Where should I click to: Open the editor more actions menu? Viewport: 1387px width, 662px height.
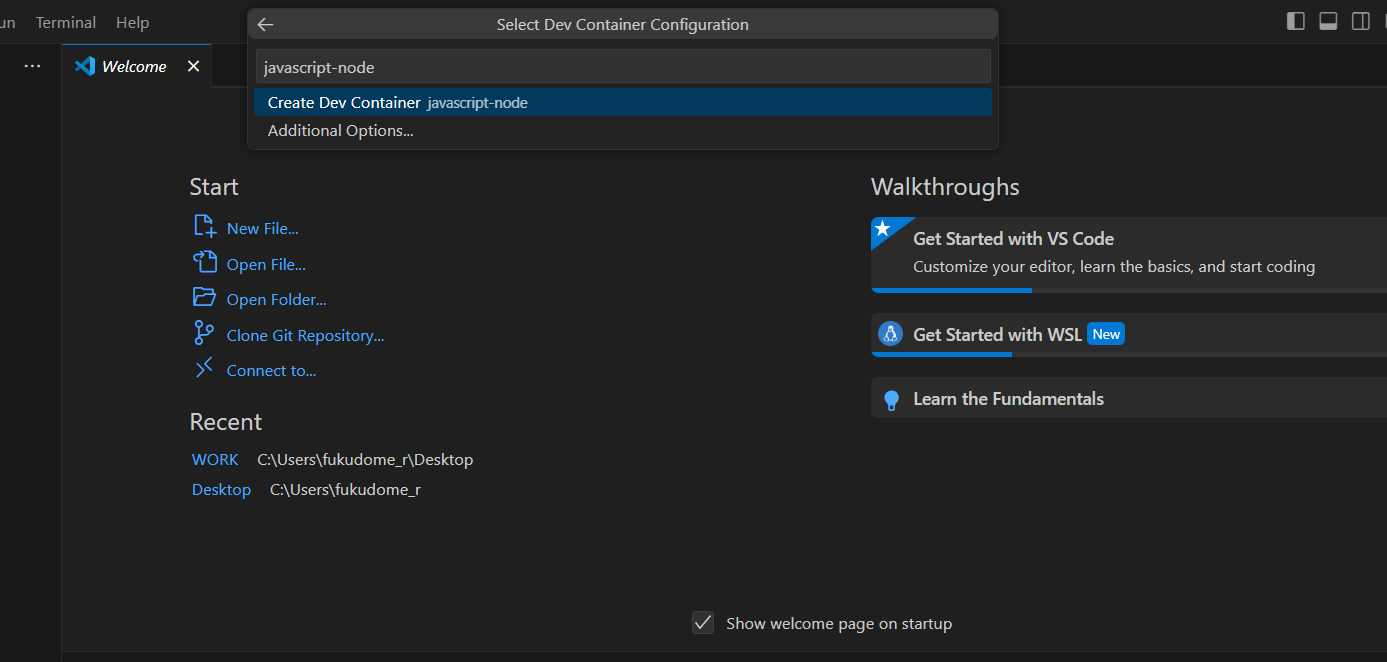pos(32,65)
